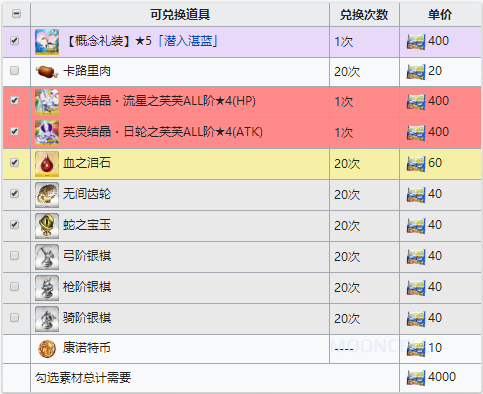Click the 康诺特币 item name
This screenshot has width=483, height=394.
pyautogui.click(x=87, y=348)
